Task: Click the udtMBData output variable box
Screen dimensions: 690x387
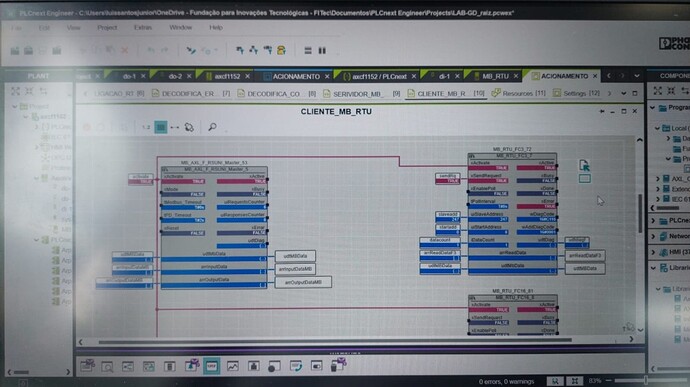Action: [295, 256]
